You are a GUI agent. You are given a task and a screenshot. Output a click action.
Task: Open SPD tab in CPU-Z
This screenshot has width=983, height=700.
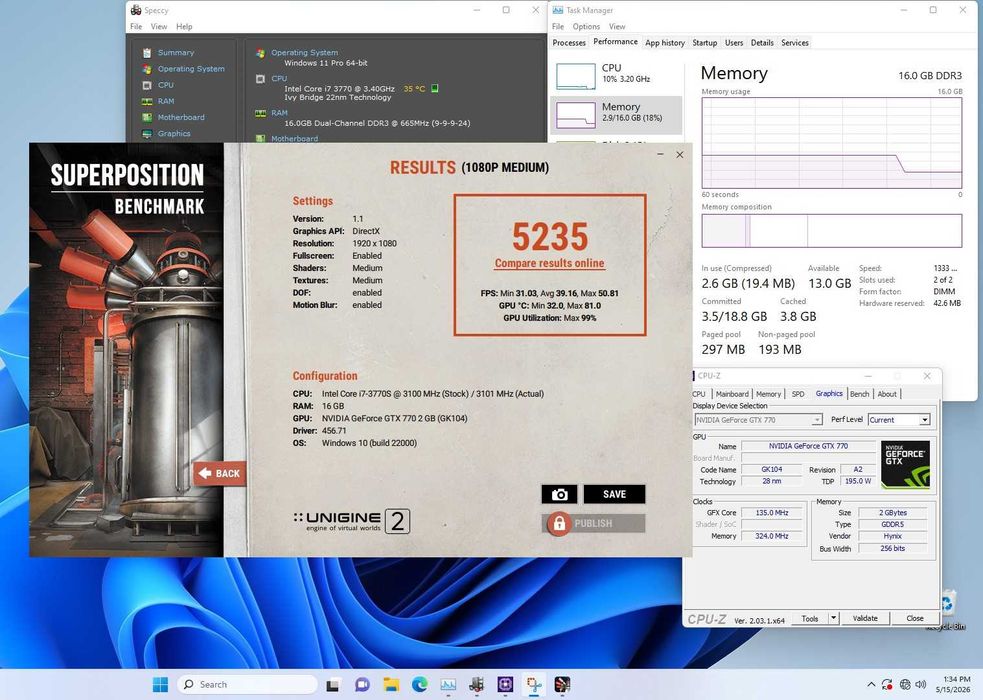click(x=797, y=394)
